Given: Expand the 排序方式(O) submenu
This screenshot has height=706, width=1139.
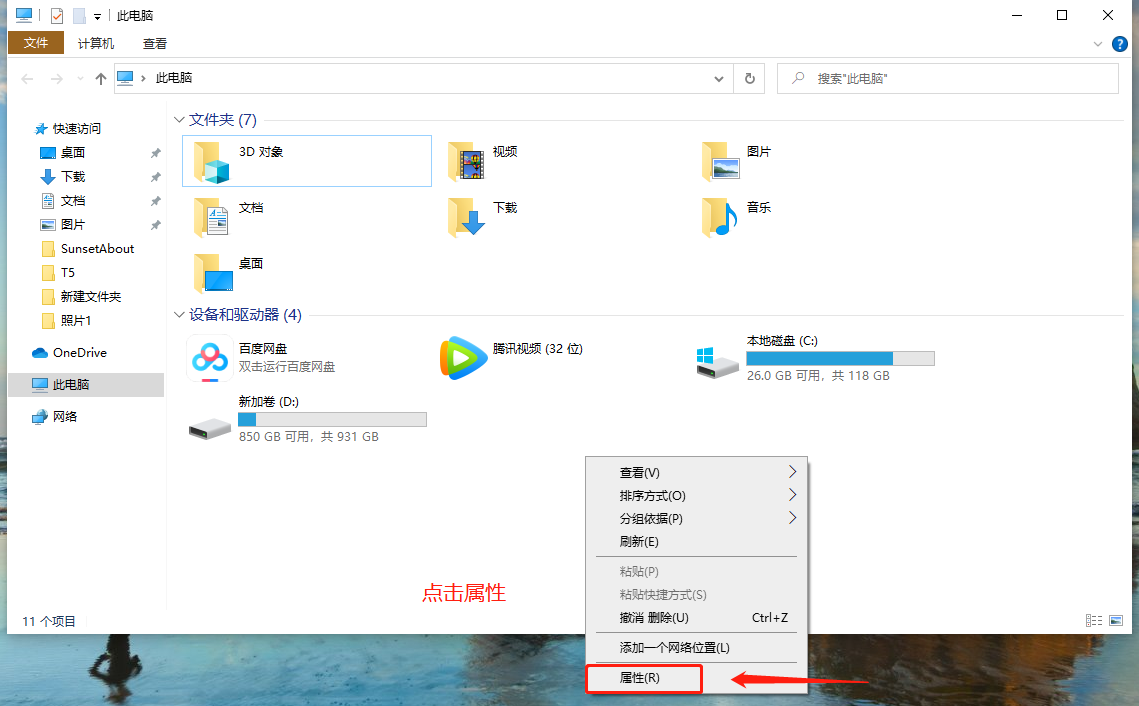Looking at the screenshot, I should (697, 496).
